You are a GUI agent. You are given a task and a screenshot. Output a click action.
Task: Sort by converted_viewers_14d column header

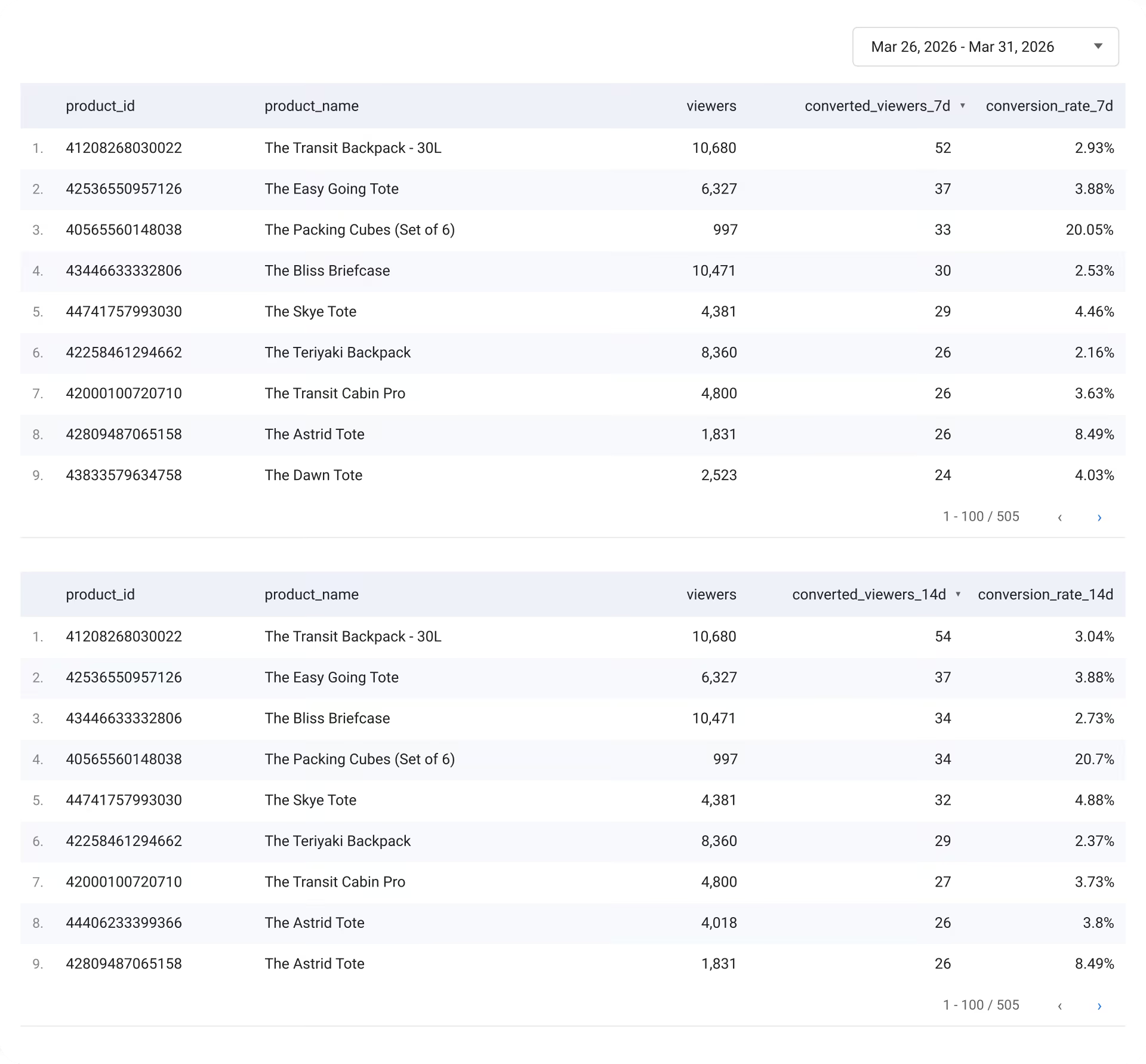tap(869, 594)
